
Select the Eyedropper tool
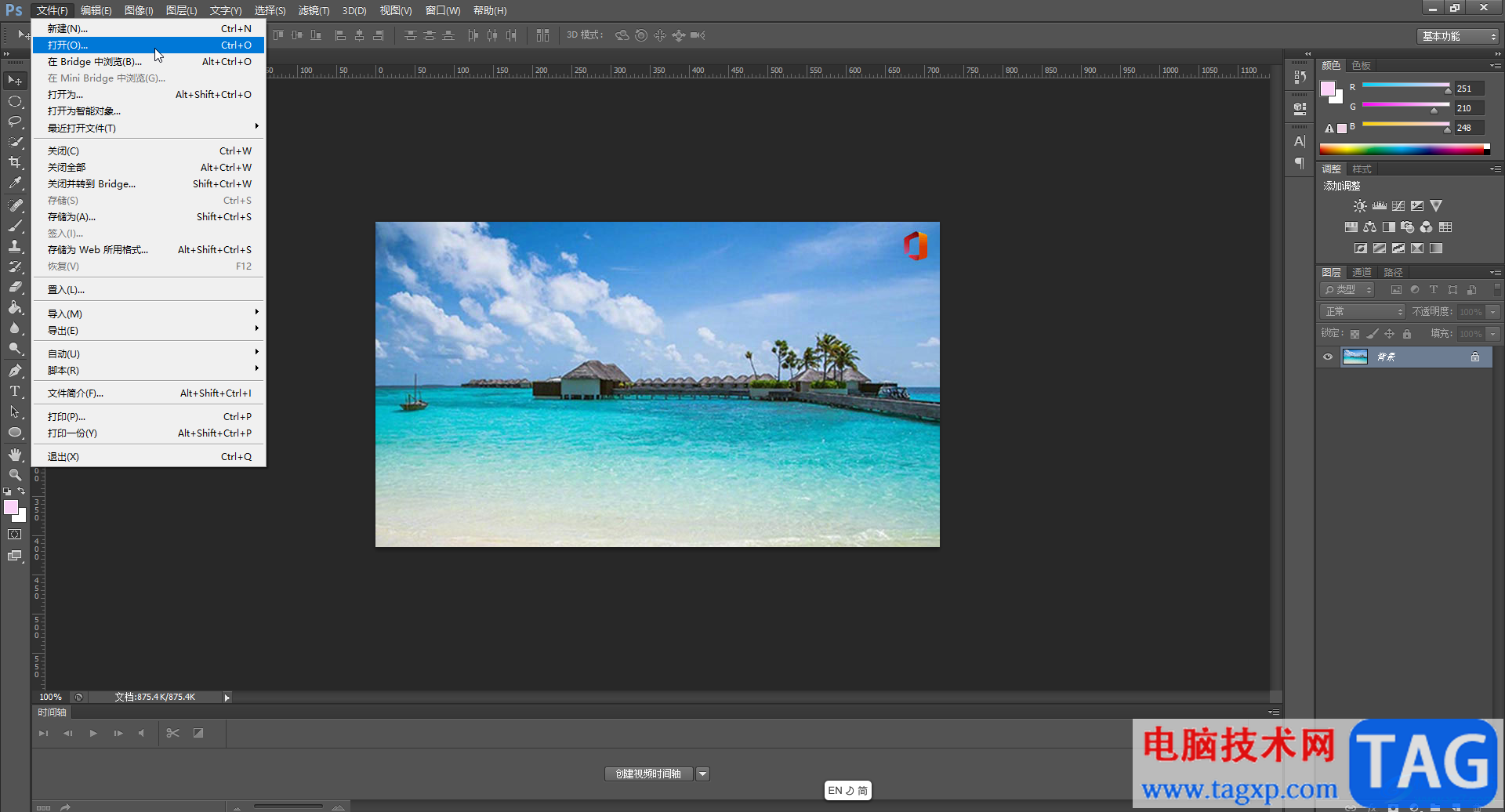tap(15, 183)
